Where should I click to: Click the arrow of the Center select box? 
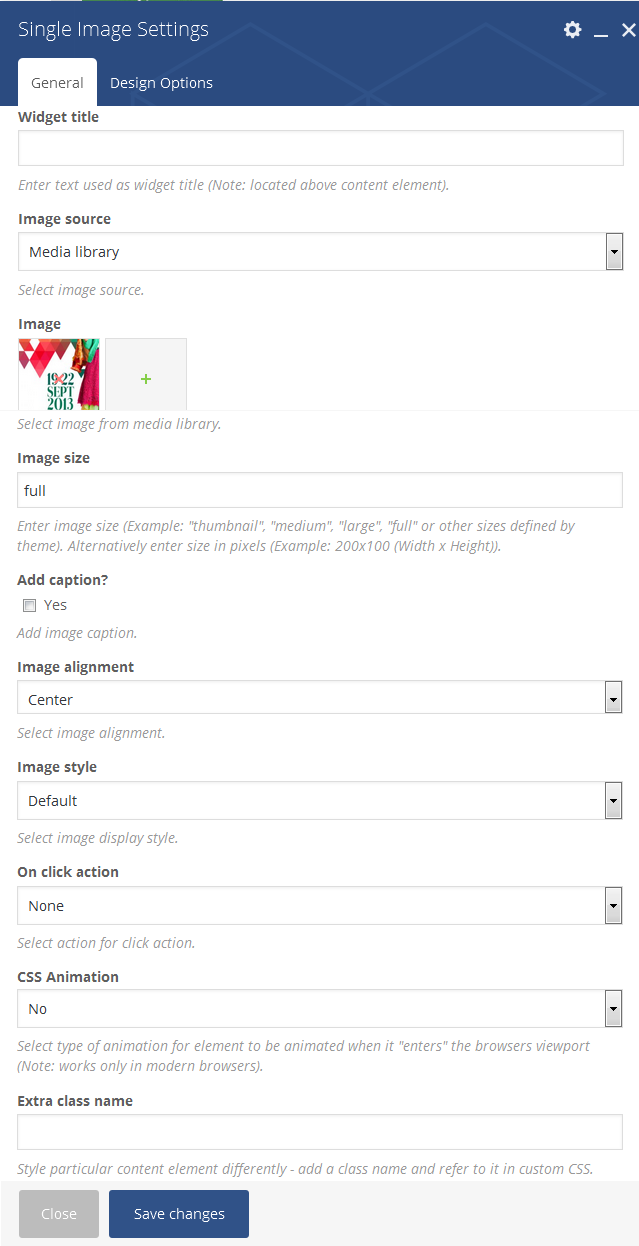point(614,698)
